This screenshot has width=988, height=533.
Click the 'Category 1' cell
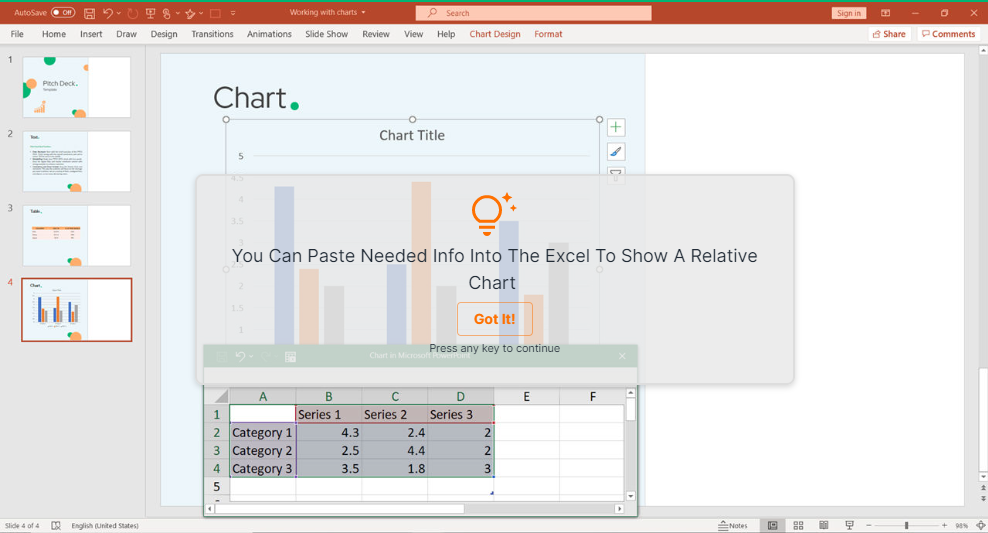pyautogui.click(x=263, y=433)
